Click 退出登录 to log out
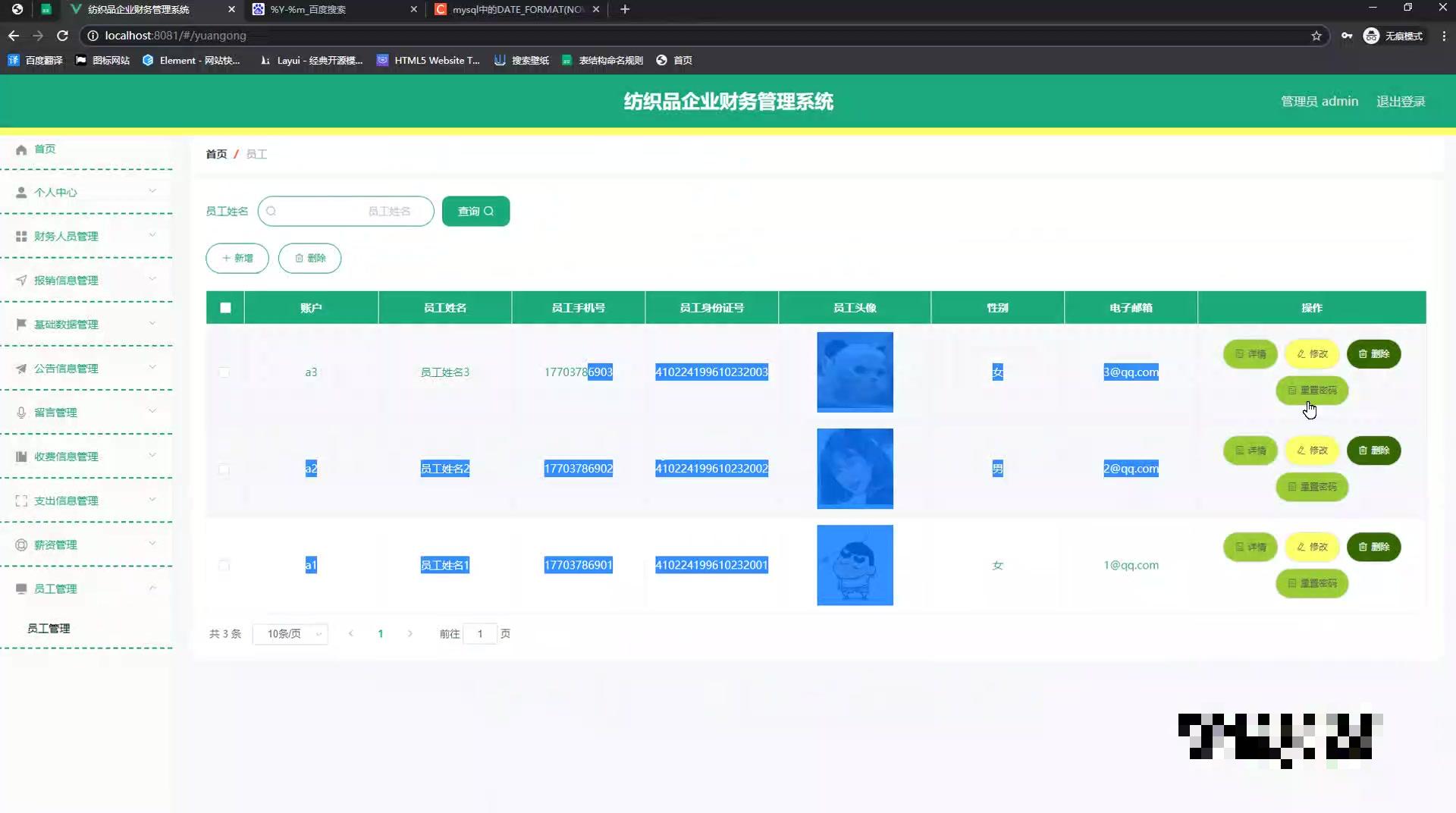Image resolution: width=1456 pixels, height=813 pixels. pyautogui.click(x=1401, y=101)
